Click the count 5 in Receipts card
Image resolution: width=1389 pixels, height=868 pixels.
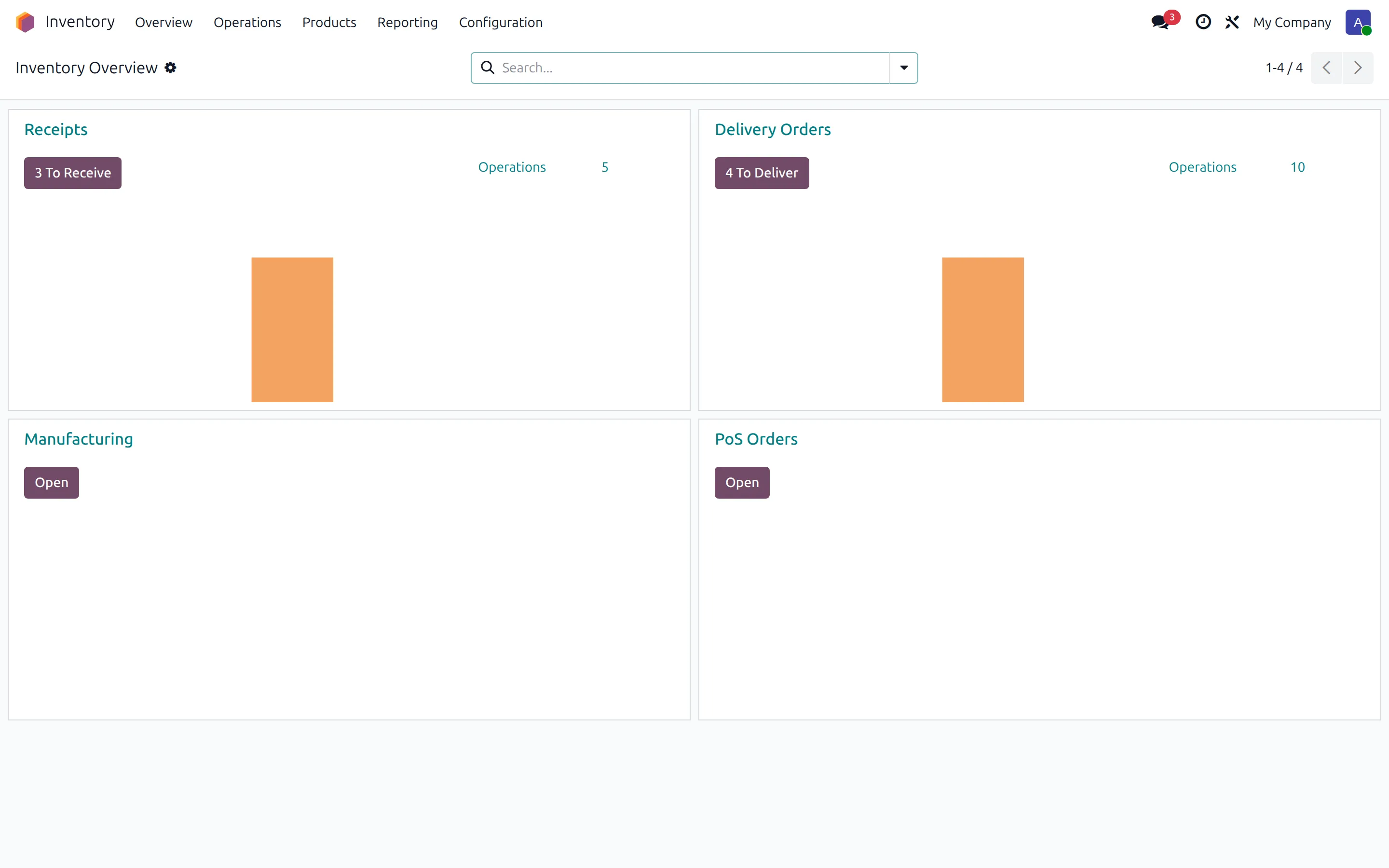[x=605, y=167]
